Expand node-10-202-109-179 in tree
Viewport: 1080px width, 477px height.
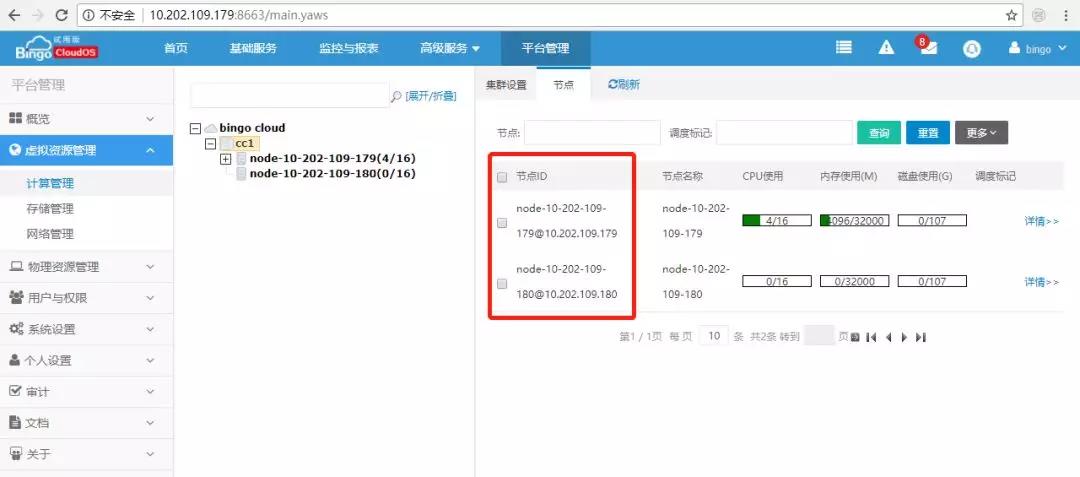pos(225,159)
